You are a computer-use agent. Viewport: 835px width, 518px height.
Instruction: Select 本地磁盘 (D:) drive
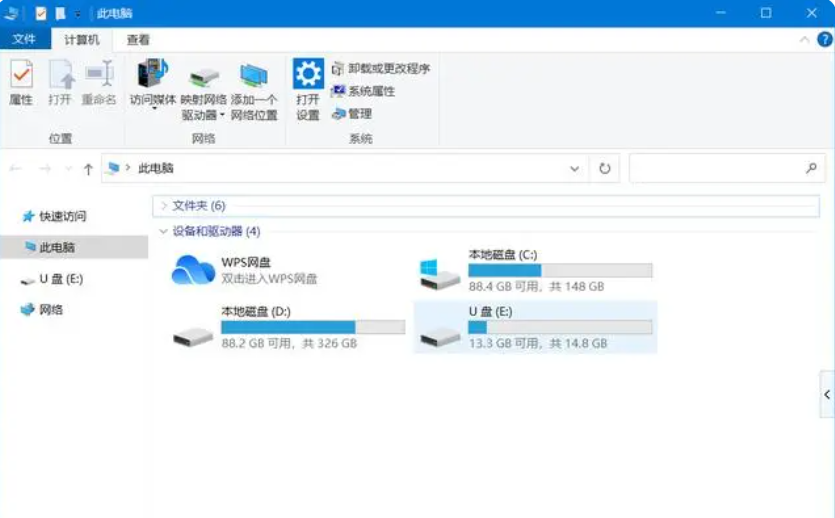coord(193,327)
